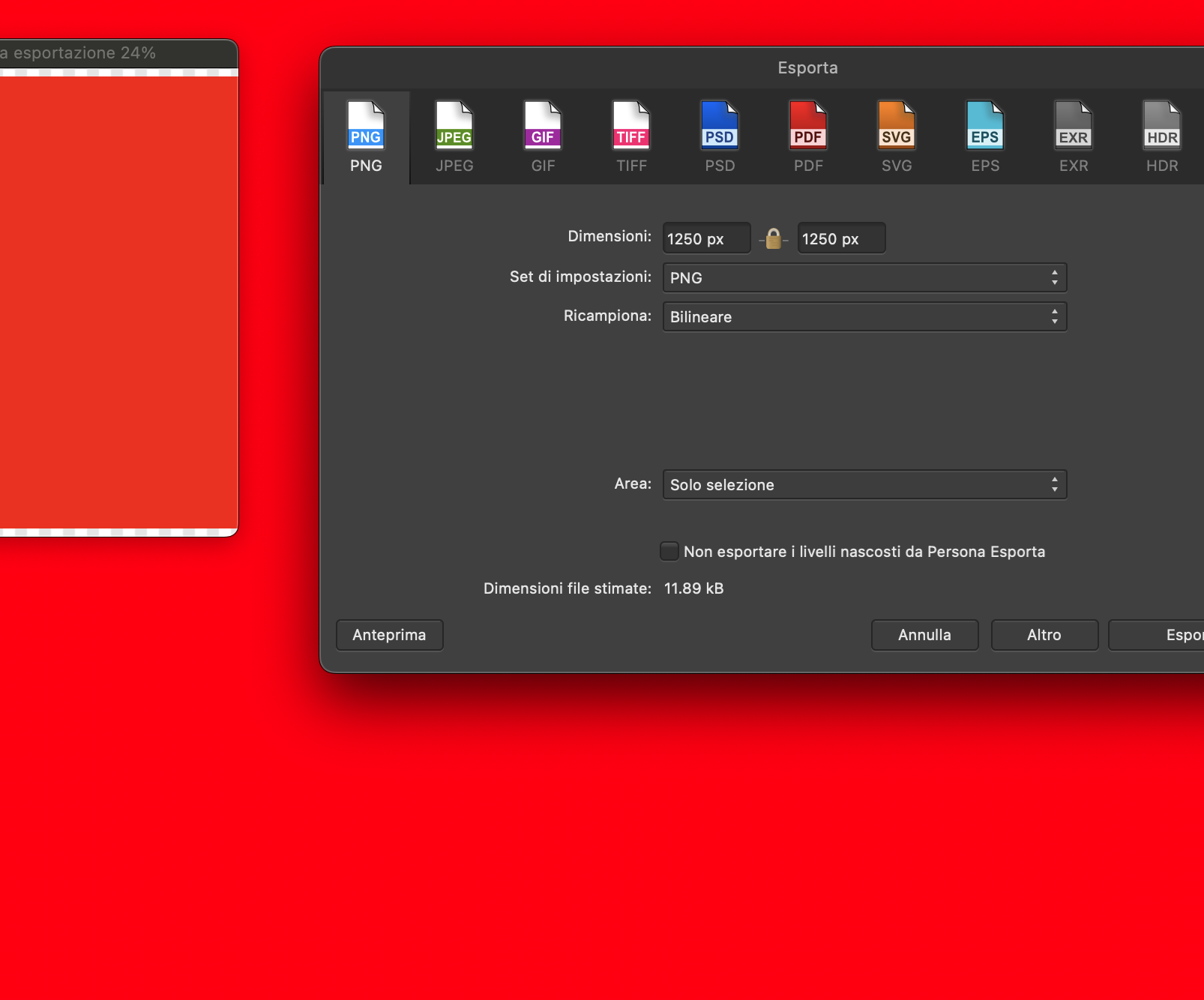Pick PSD as export format
Screen dimensions: 1204x1000
click(x=719, y=135)
